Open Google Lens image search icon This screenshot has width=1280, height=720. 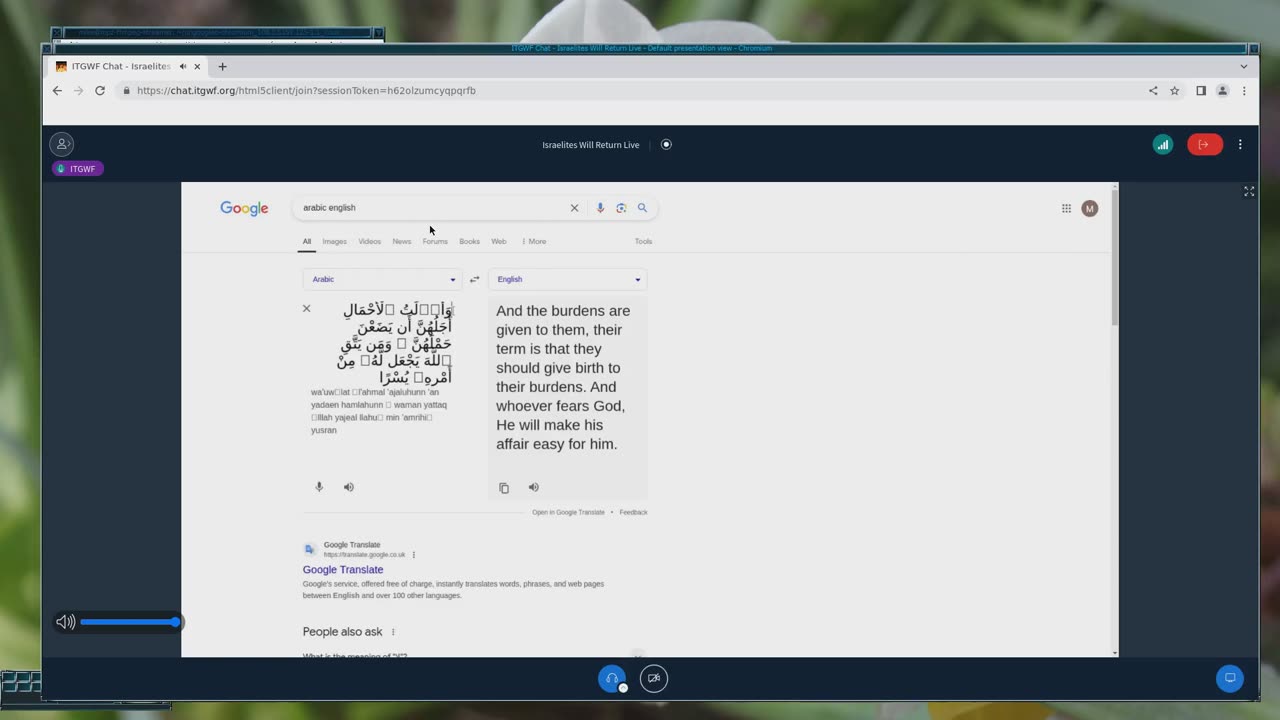[x=621, y=208]
